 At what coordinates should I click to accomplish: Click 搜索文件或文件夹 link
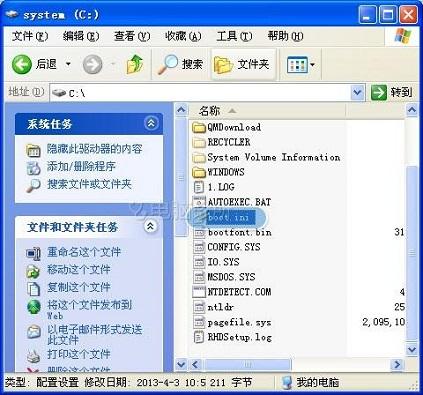89,184
